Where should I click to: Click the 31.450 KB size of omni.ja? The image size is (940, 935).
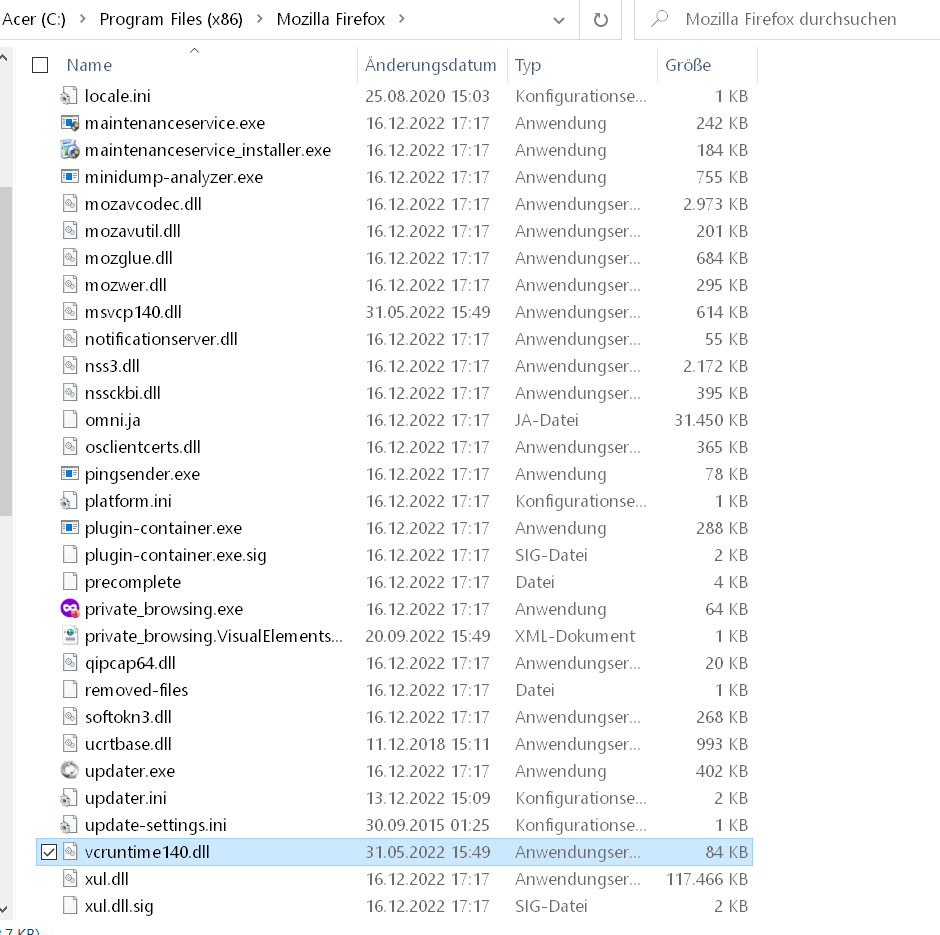711,420
